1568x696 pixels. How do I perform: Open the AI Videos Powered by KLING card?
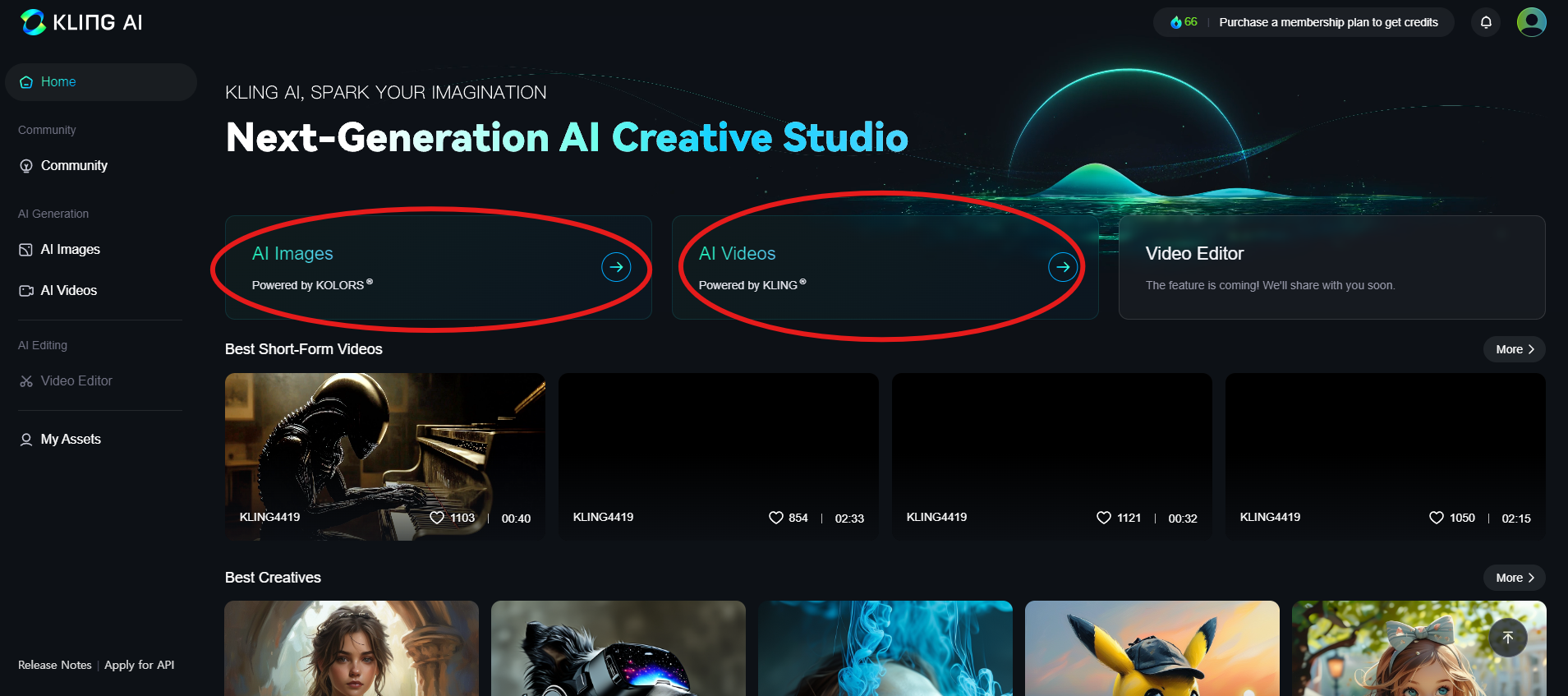click(885, 267)
